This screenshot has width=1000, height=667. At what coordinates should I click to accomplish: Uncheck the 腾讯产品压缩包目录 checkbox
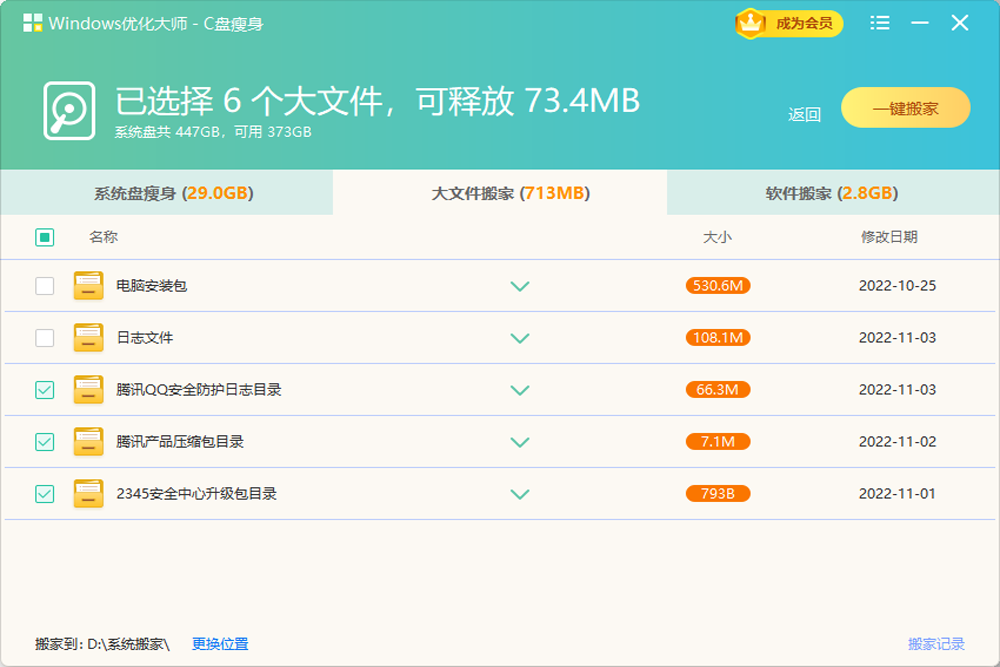pyautogui.click(x=42, y=441)
